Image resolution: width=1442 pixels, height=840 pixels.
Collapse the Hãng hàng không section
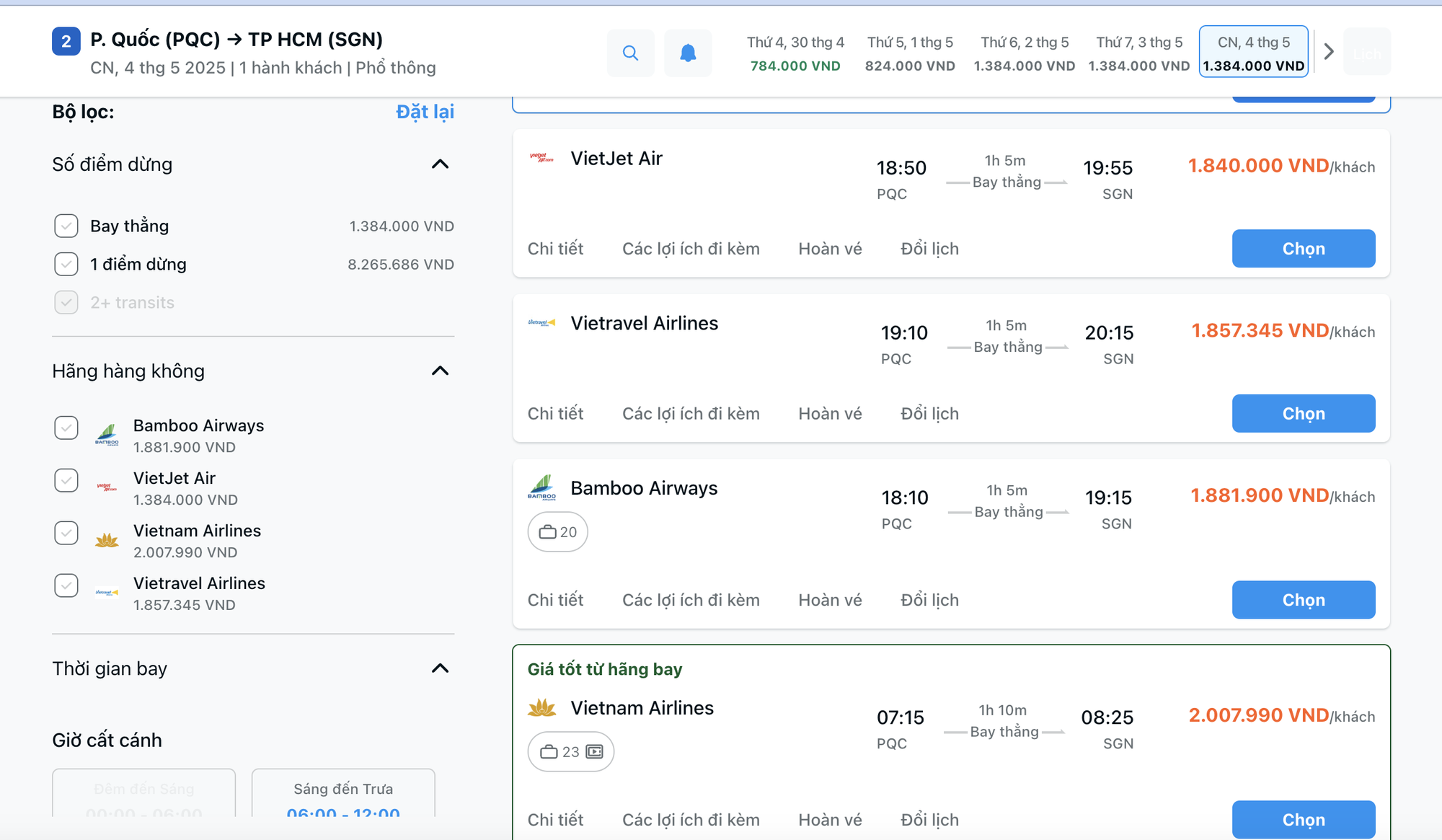[440, 371]
